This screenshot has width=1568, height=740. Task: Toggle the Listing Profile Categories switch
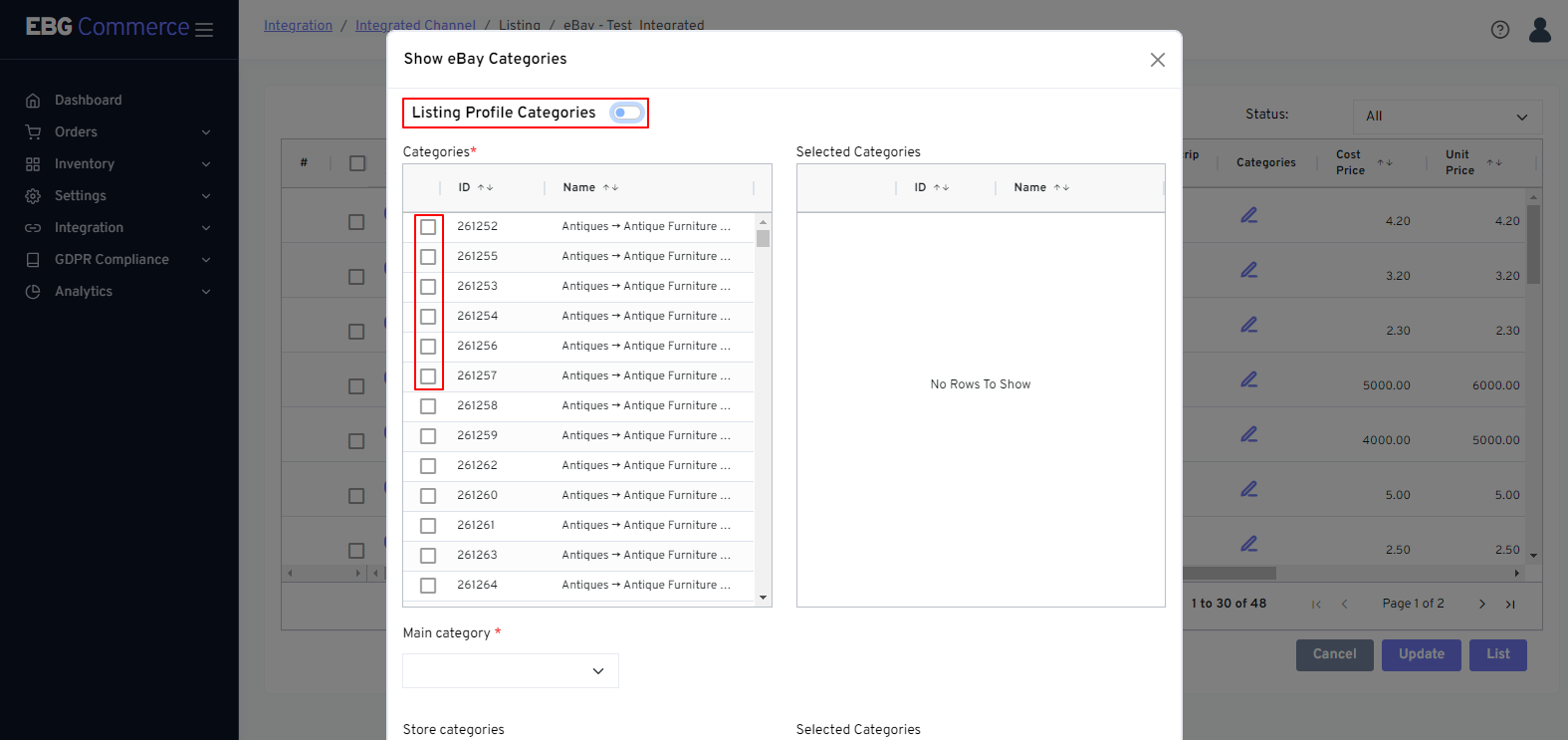(x=627, y=113)
